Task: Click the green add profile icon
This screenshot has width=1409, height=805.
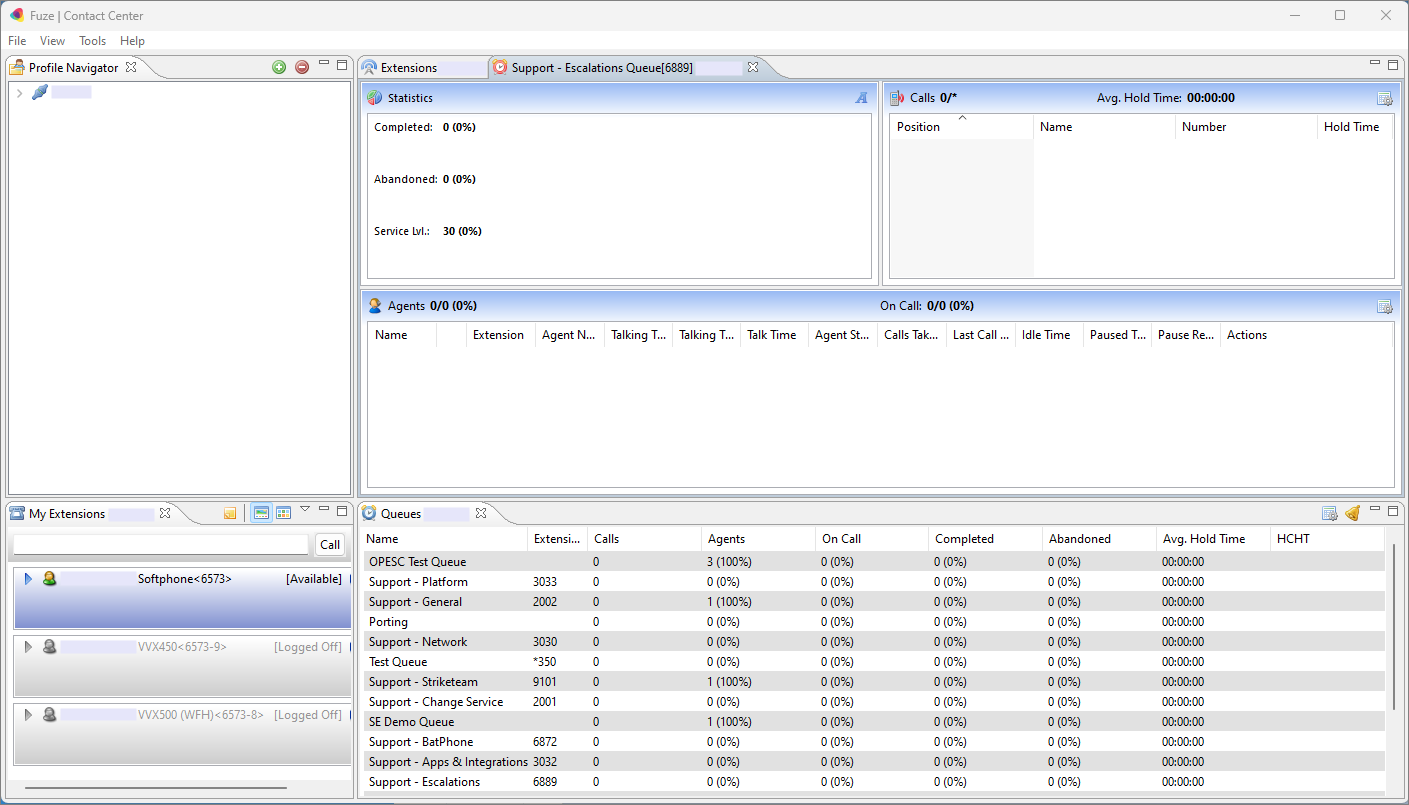Action: coord(279,67)
